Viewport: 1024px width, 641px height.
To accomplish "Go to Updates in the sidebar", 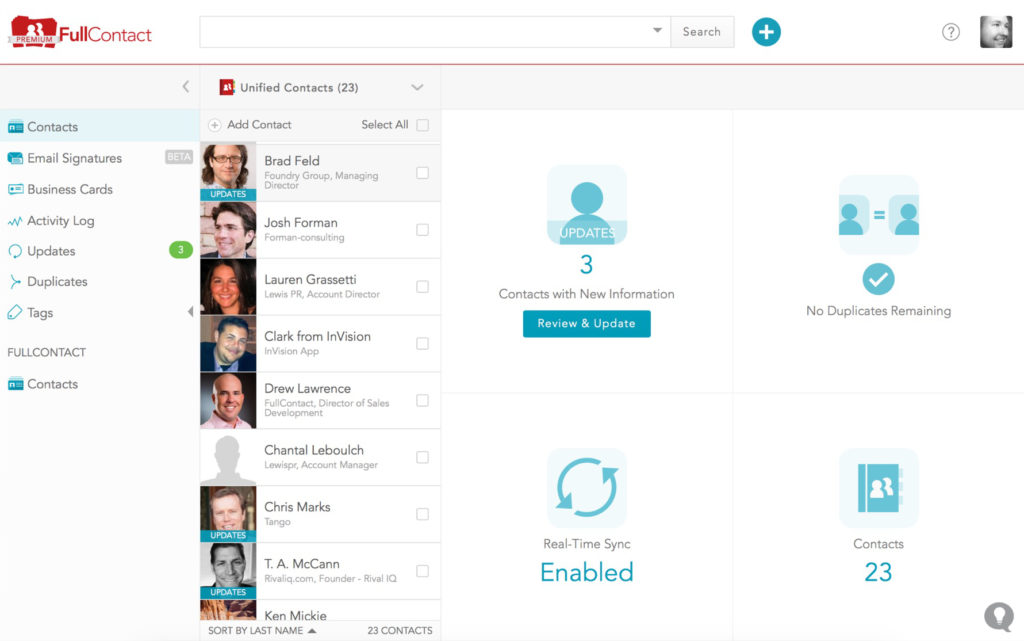I will (x=51, y=251).
